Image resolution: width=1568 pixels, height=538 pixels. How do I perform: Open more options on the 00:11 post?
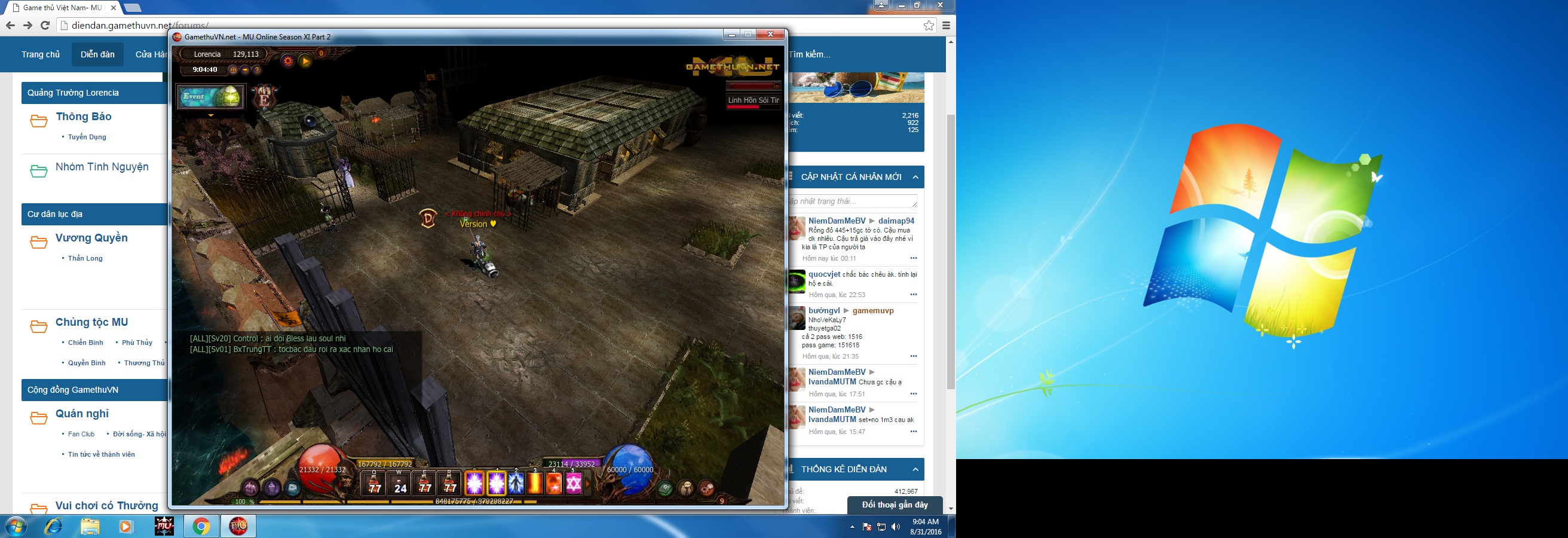[914, 258]
